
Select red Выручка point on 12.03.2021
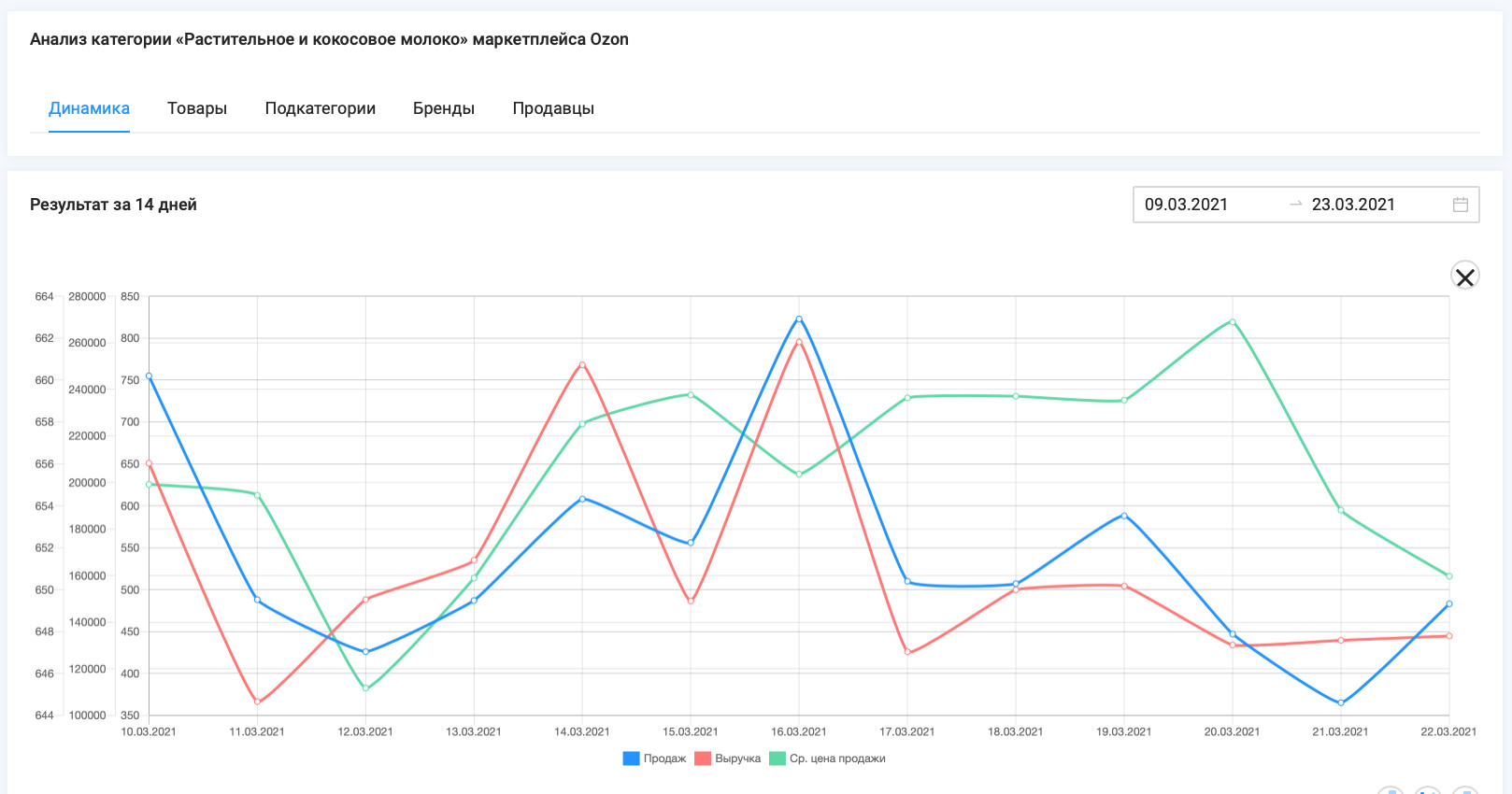[x=365, y=600]
